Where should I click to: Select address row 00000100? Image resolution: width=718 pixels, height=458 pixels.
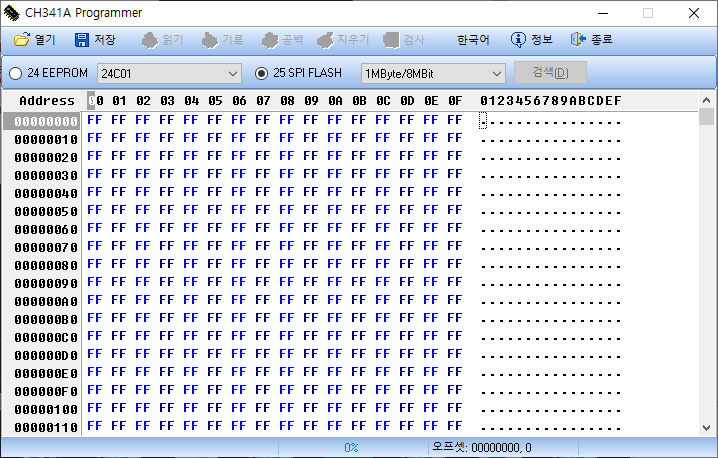[46, 409]
